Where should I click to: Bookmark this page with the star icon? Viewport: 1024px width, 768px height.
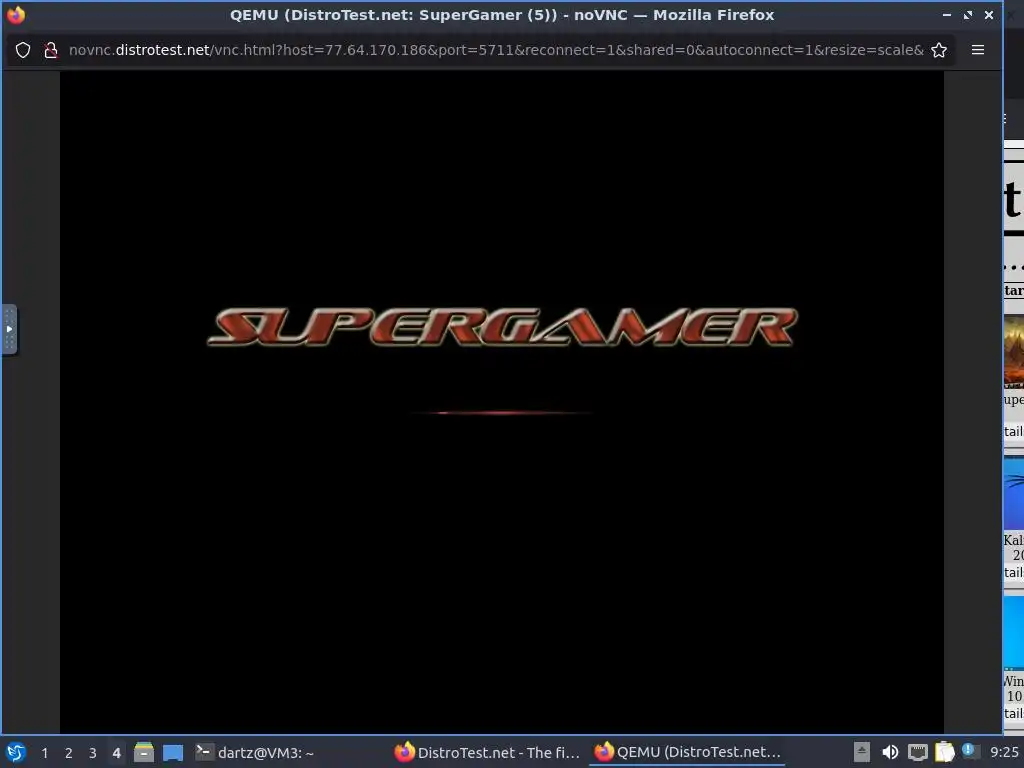[939, 50]
